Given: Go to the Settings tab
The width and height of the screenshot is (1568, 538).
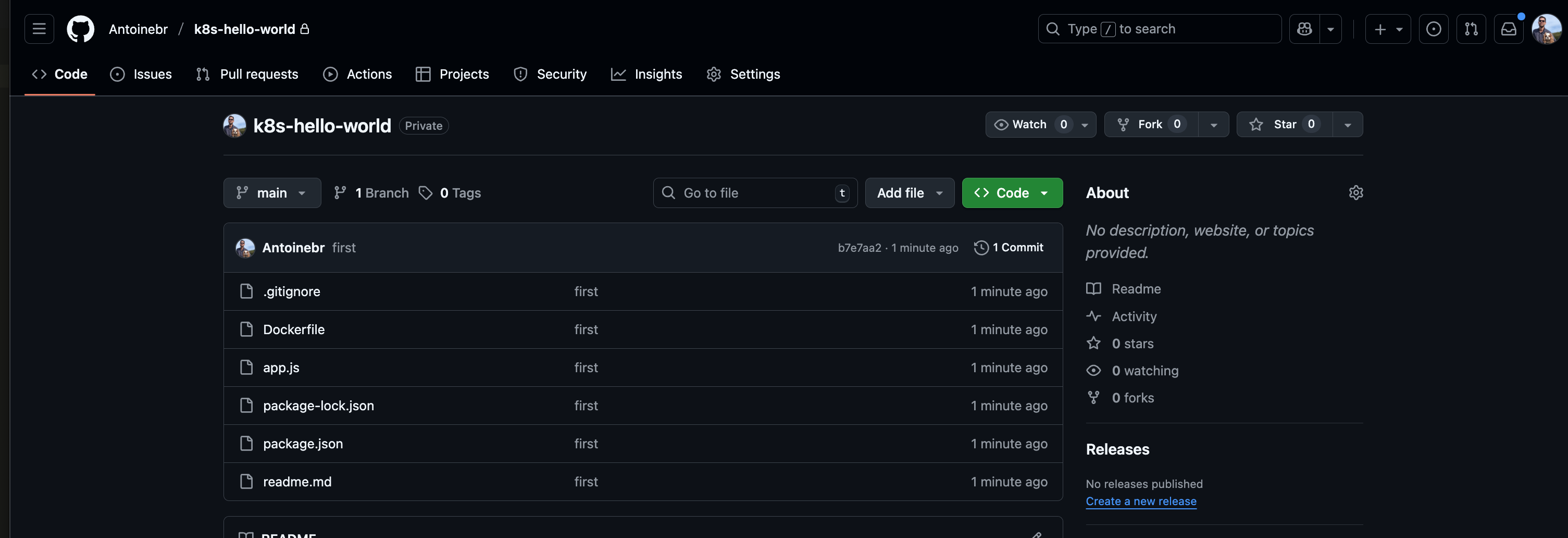Looking at the screenshot, I should click(743, 74).
